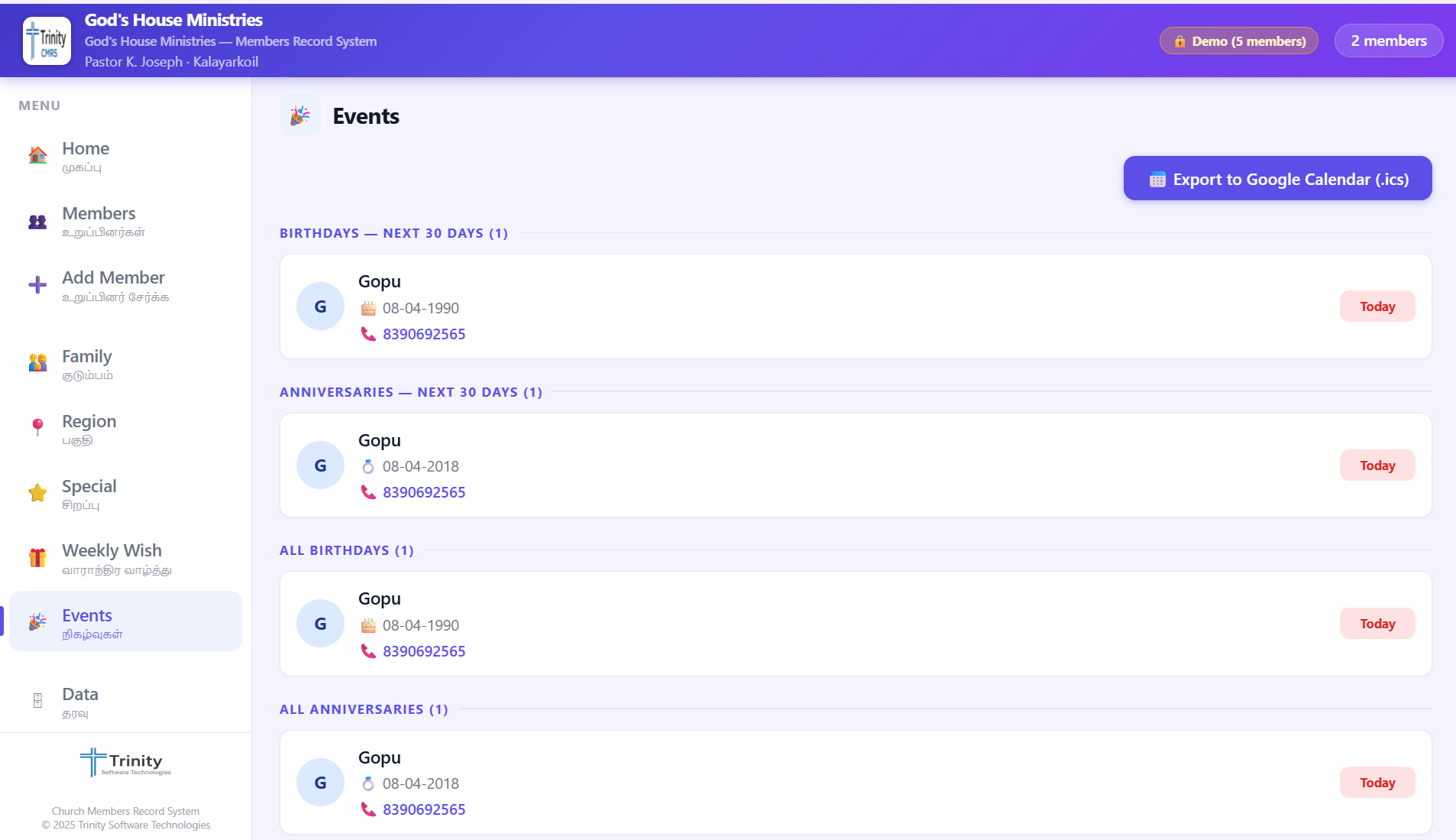Click the Data cabinet icon in sidebar

point(37,701)
